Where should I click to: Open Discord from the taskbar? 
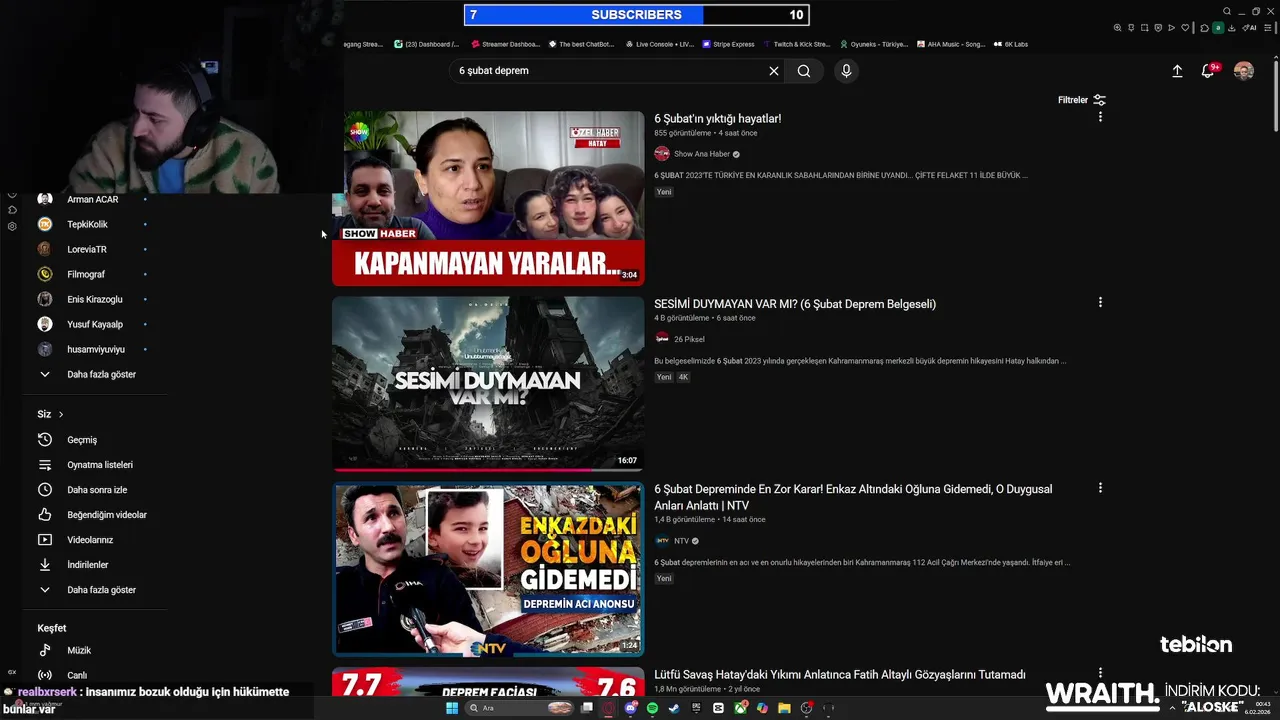pyautogui.click(x=631, y=708)
